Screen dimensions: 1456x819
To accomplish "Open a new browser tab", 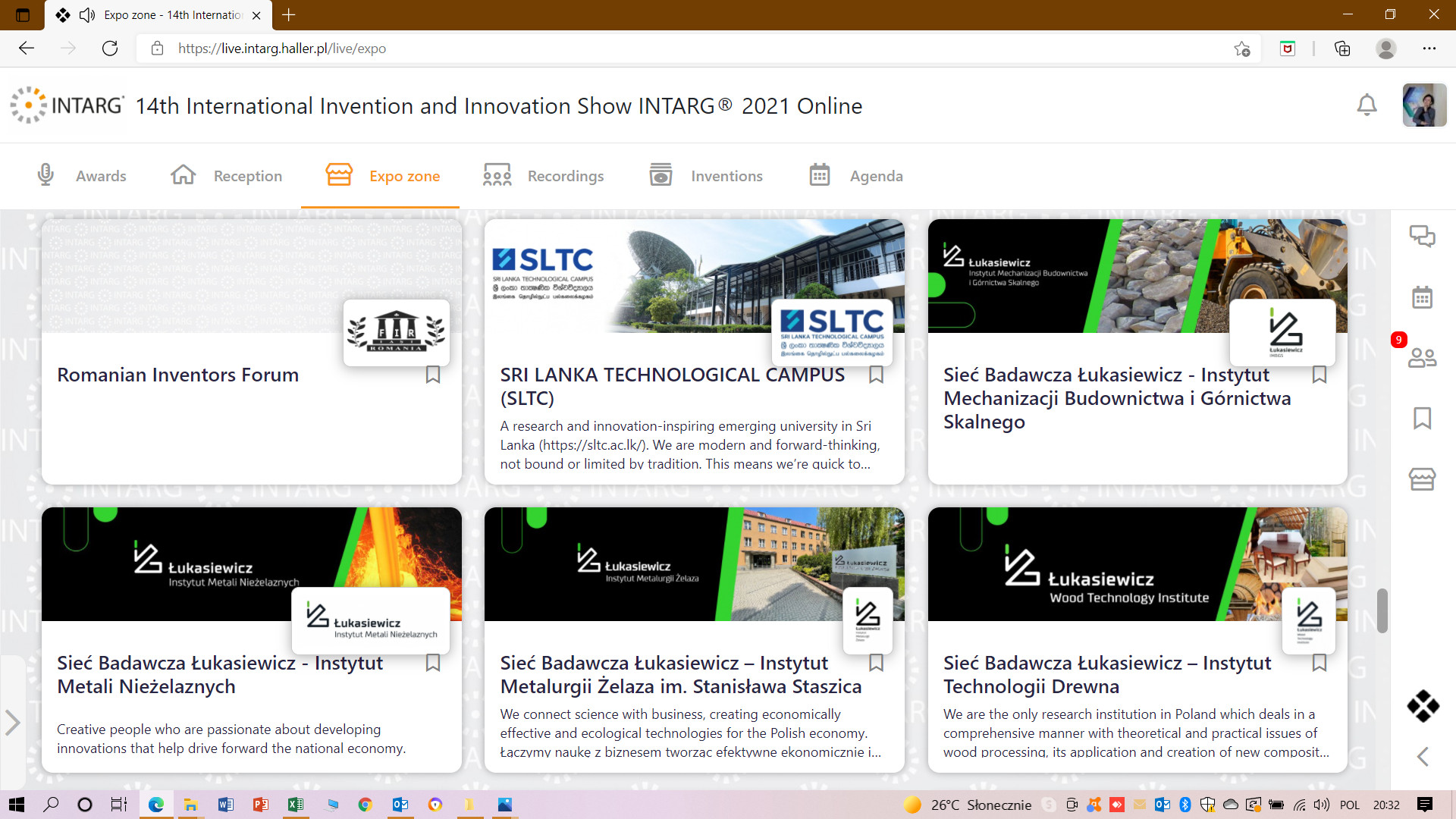I will point(289,14).
